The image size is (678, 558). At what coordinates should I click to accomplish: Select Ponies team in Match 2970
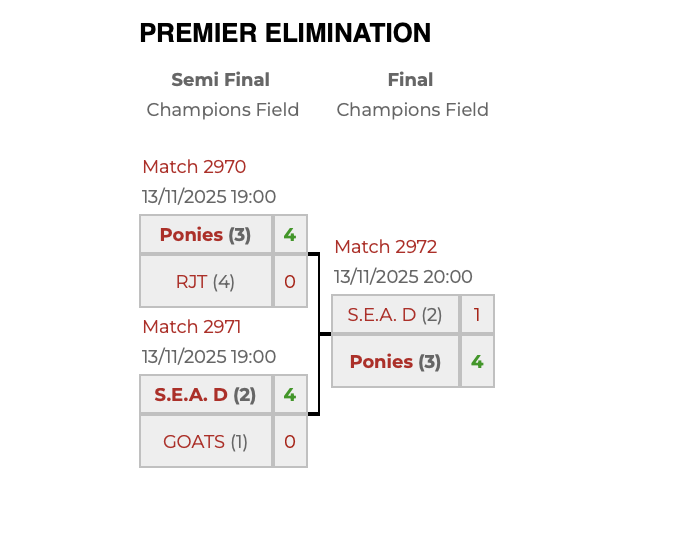pos(191,235)
